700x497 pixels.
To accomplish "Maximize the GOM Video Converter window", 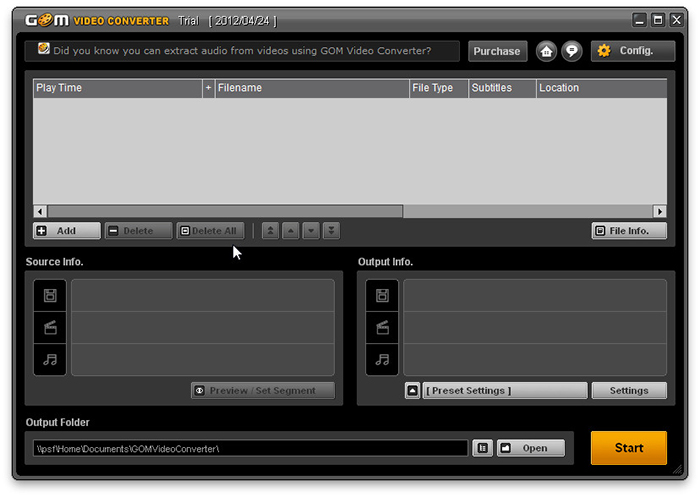I will pyautogui.click(x=658, y=20).
